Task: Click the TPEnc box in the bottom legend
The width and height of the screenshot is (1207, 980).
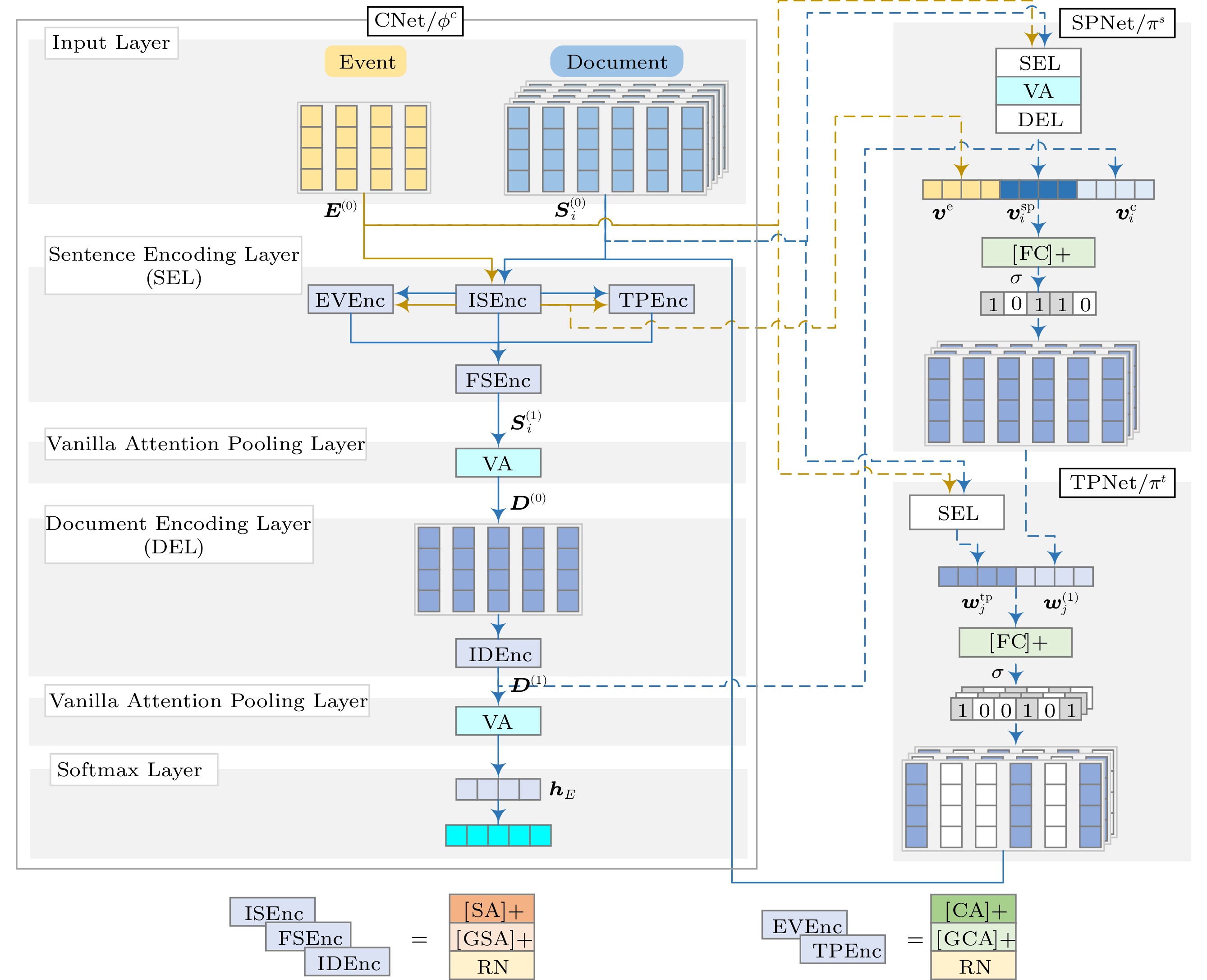Action: coord(843,949)
